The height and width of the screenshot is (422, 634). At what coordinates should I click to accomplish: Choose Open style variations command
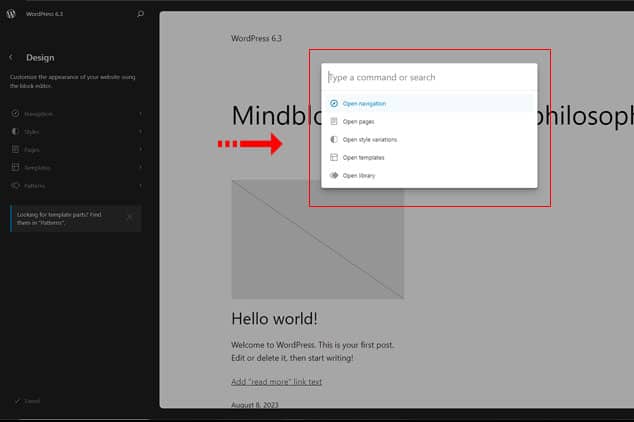pos(429,139)
